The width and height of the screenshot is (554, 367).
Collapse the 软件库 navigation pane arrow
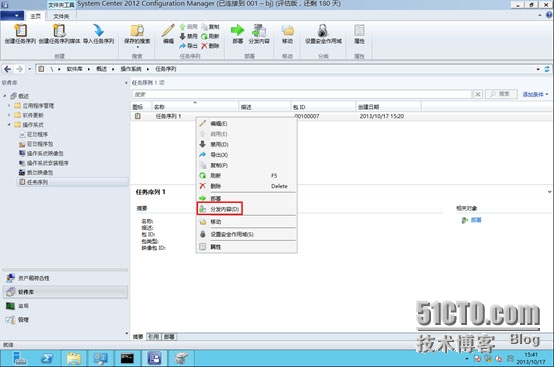tap(126, 83)
